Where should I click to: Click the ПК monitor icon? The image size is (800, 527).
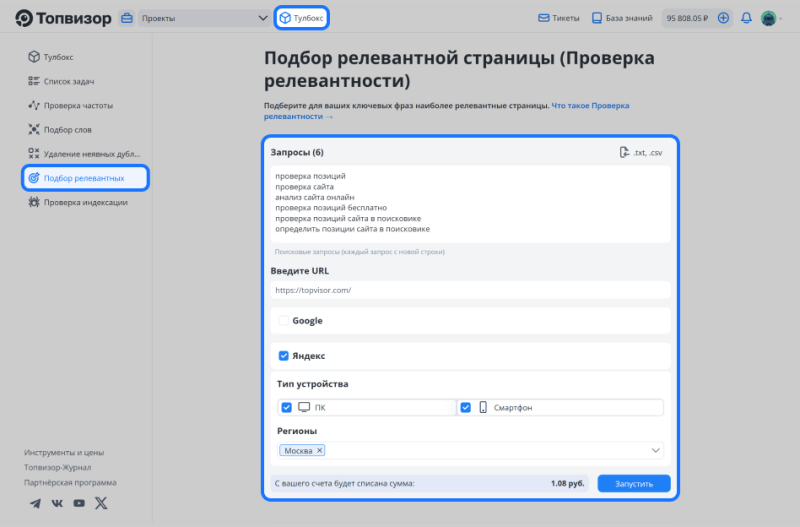tap(304, 407)
